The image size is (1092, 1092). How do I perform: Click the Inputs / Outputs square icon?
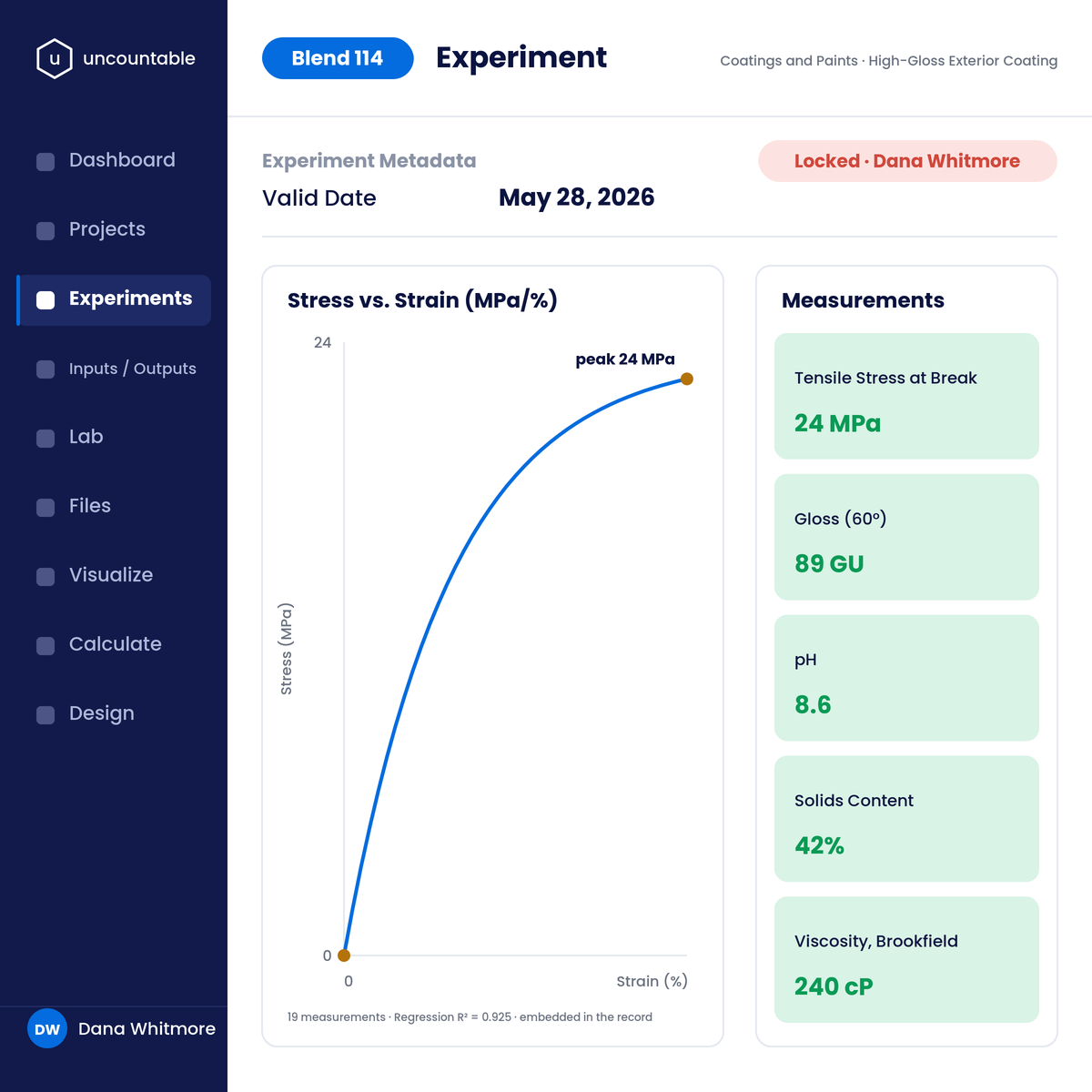tap(45, 369)
